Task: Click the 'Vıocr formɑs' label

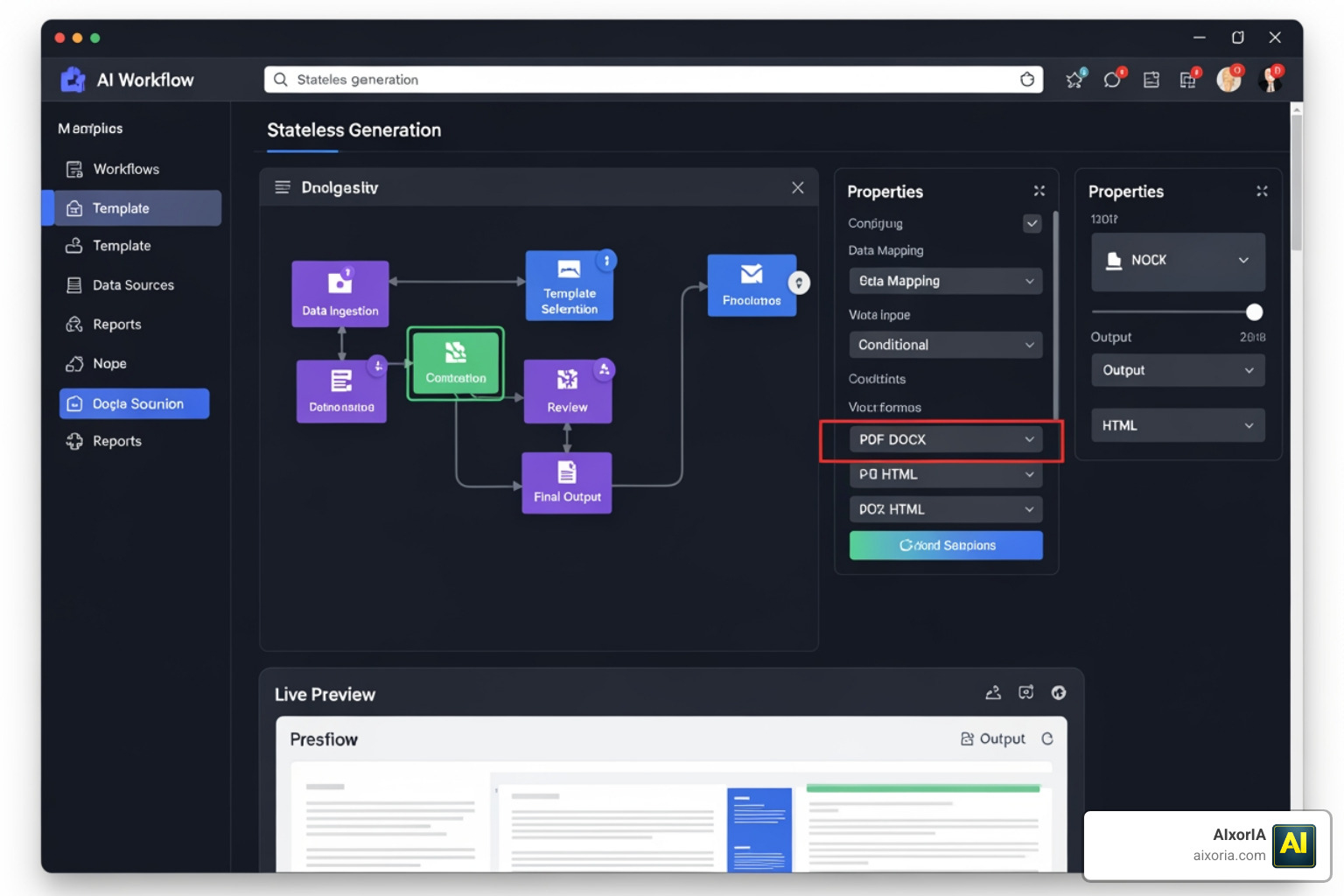Action: [885, 408]
